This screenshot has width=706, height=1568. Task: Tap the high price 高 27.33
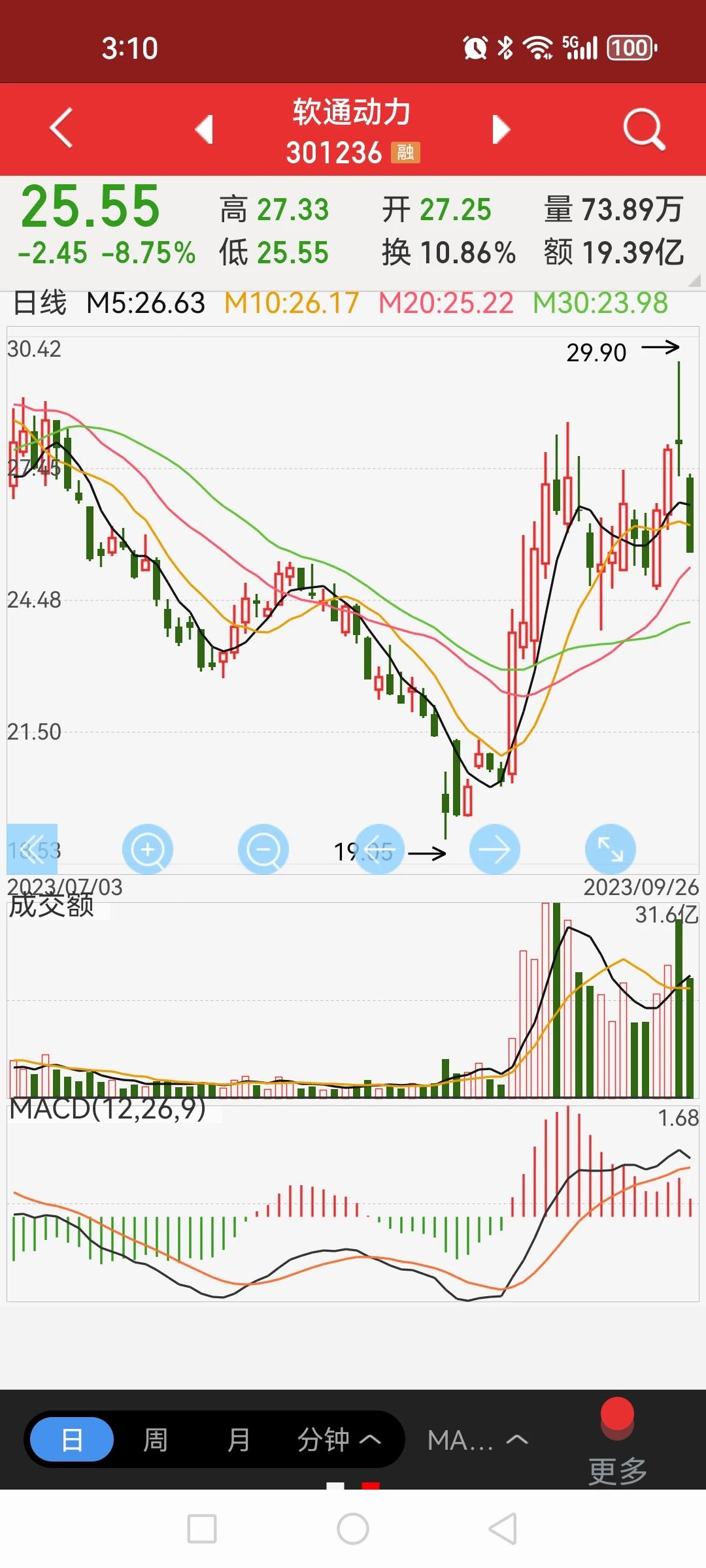point(274,210)
